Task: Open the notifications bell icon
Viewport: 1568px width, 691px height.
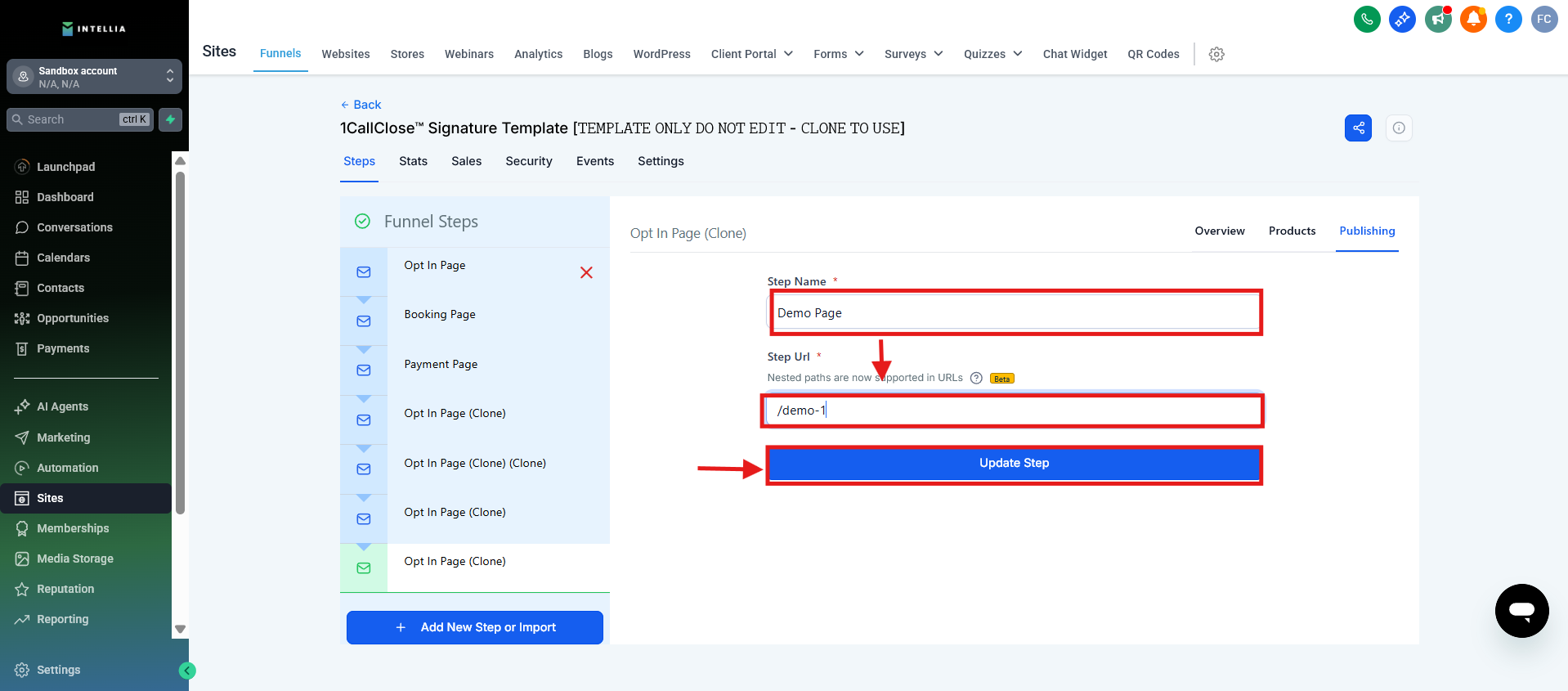Action: [1473, 19]
